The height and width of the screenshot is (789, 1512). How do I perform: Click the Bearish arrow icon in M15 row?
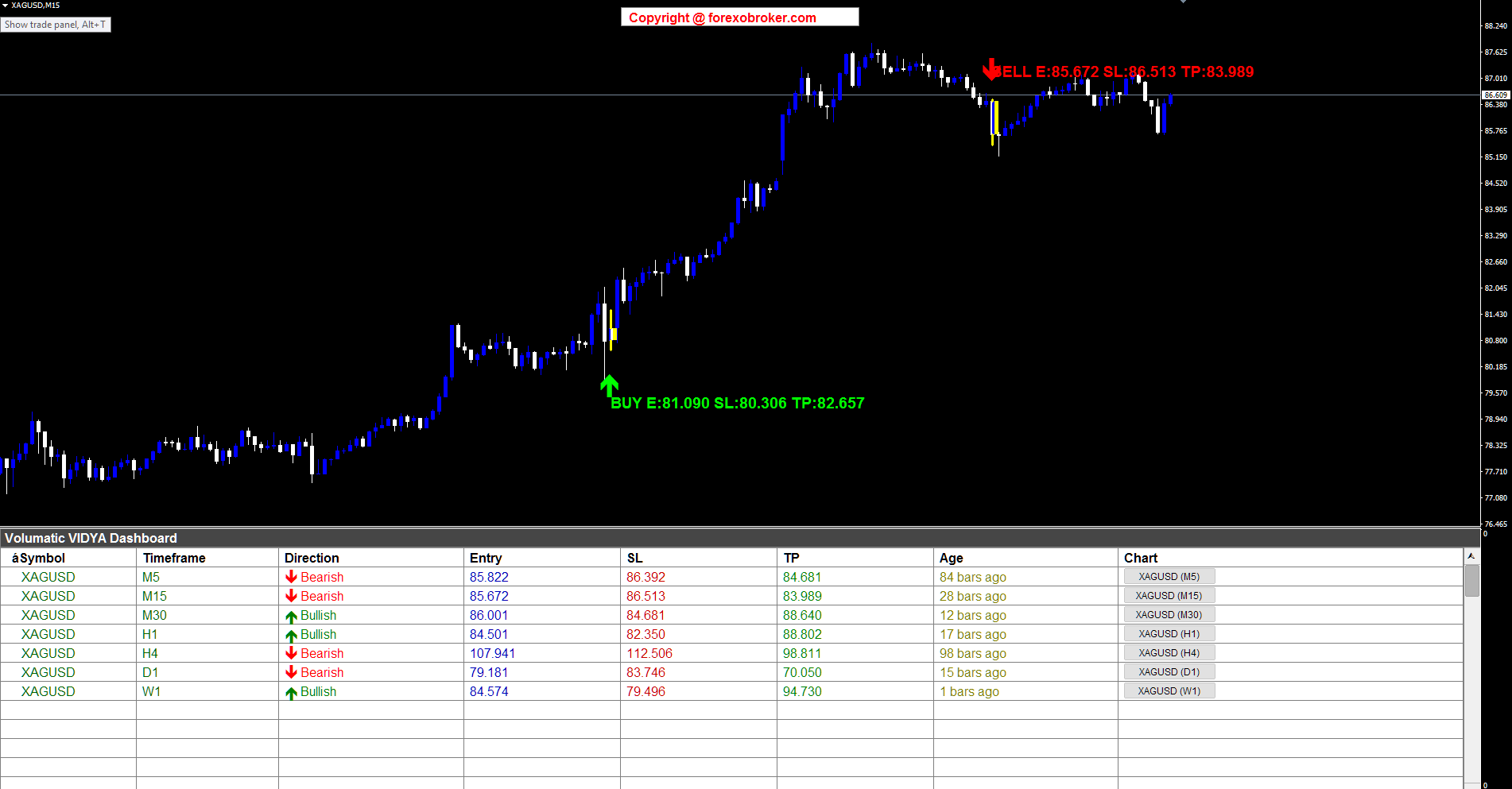(291, 596)
